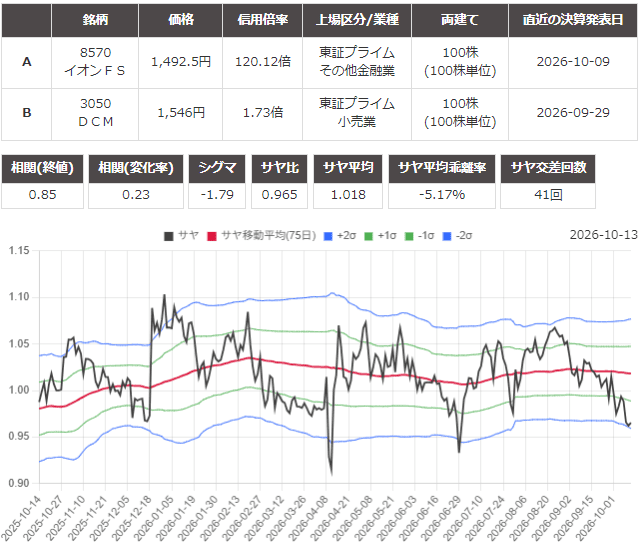Select the price 1,492.5円
This screenshot has height=547, width=641.
[x=181, y=62]
